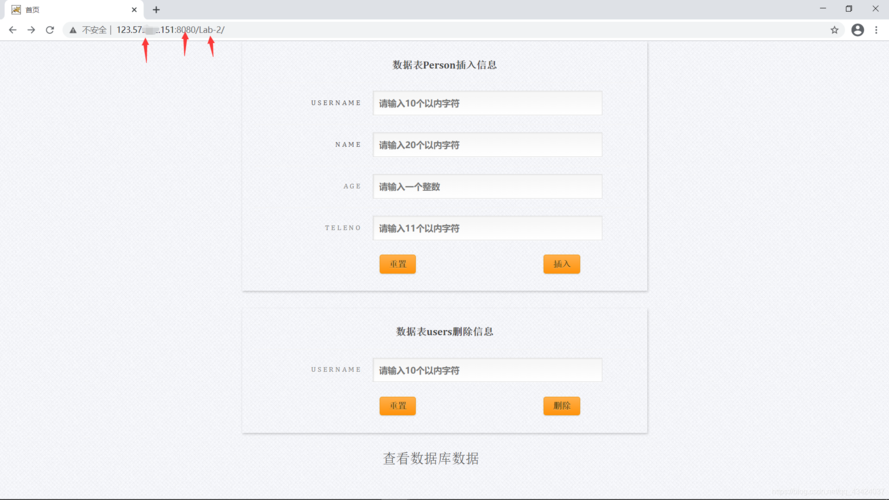The width and height of the screenshot is (889, 500).
Task: Reload the page with the refresh icon
Action: tap(50, 30)
